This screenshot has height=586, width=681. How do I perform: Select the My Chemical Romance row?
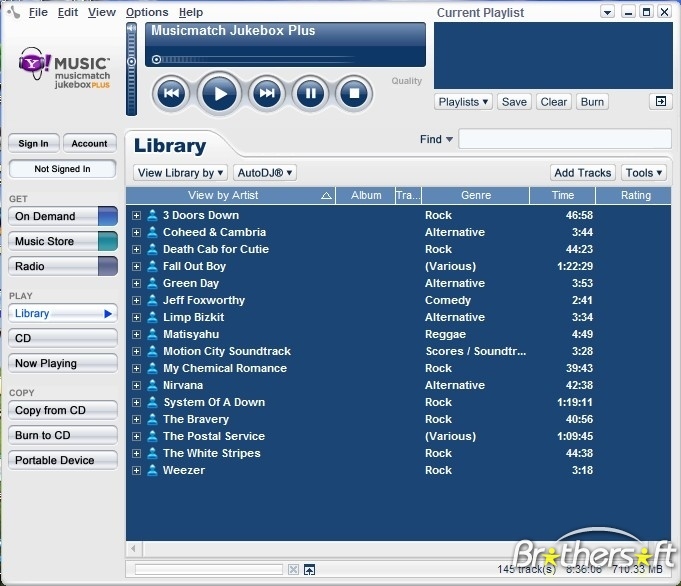[x=399, y=368]
